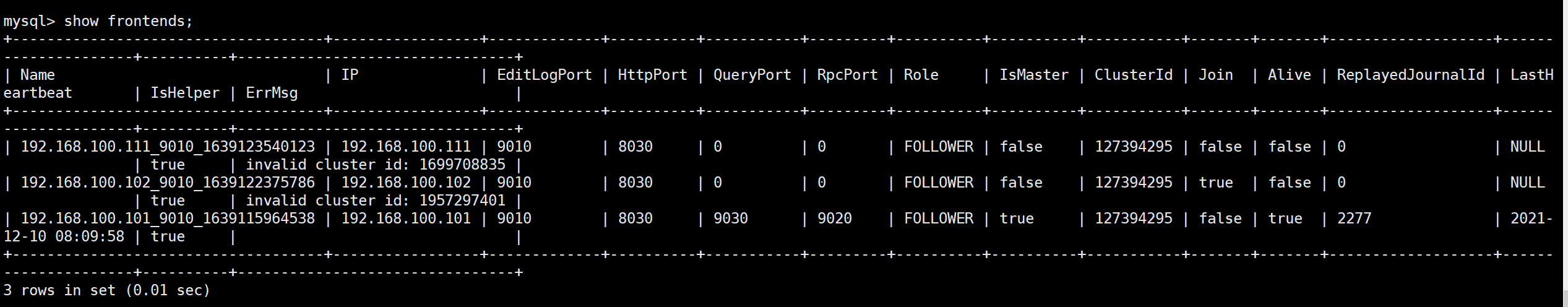Click the ReplayedJournalId value 2277
Image resolution: width=1568 pixels, height=307 pixels.
click(x=1354, y=219)
